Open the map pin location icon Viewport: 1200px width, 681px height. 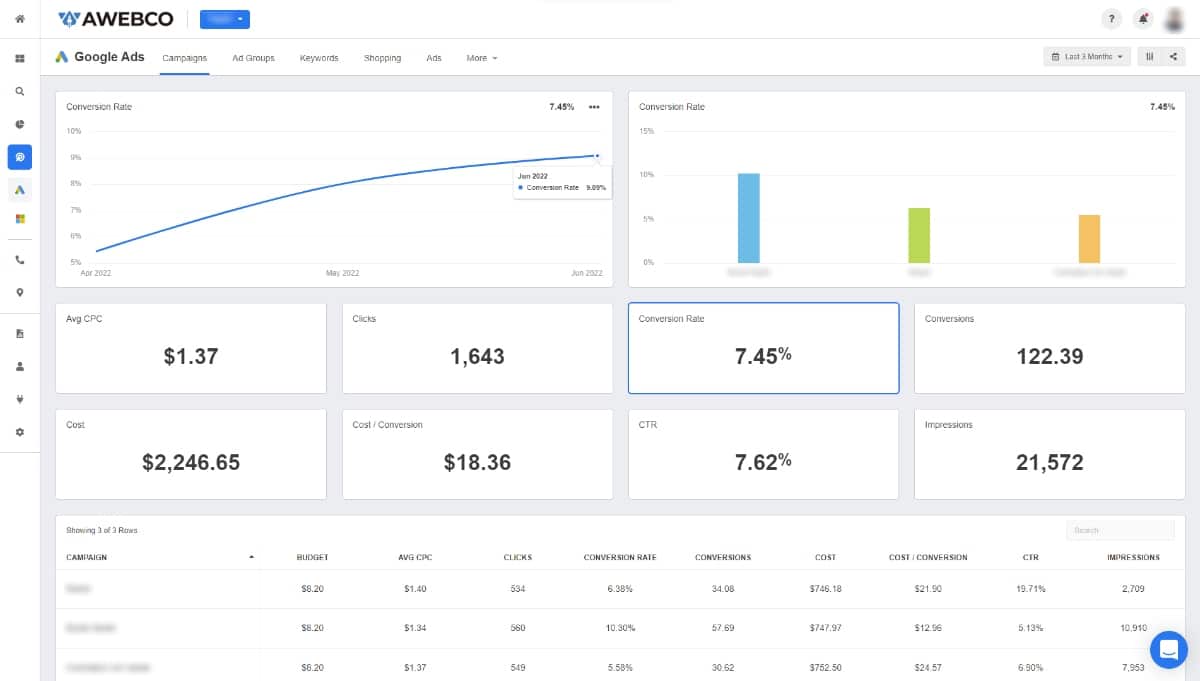20,292
